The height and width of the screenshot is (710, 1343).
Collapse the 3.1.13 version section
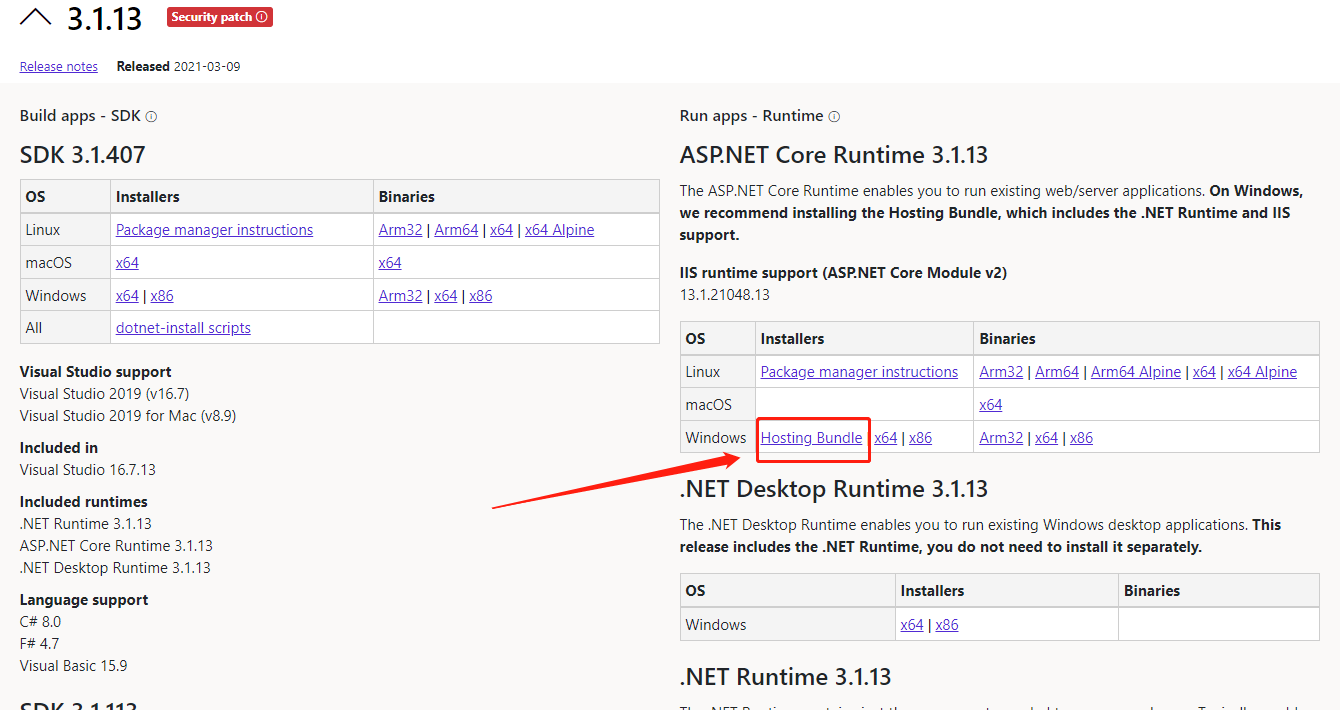(x=36, y=17)
